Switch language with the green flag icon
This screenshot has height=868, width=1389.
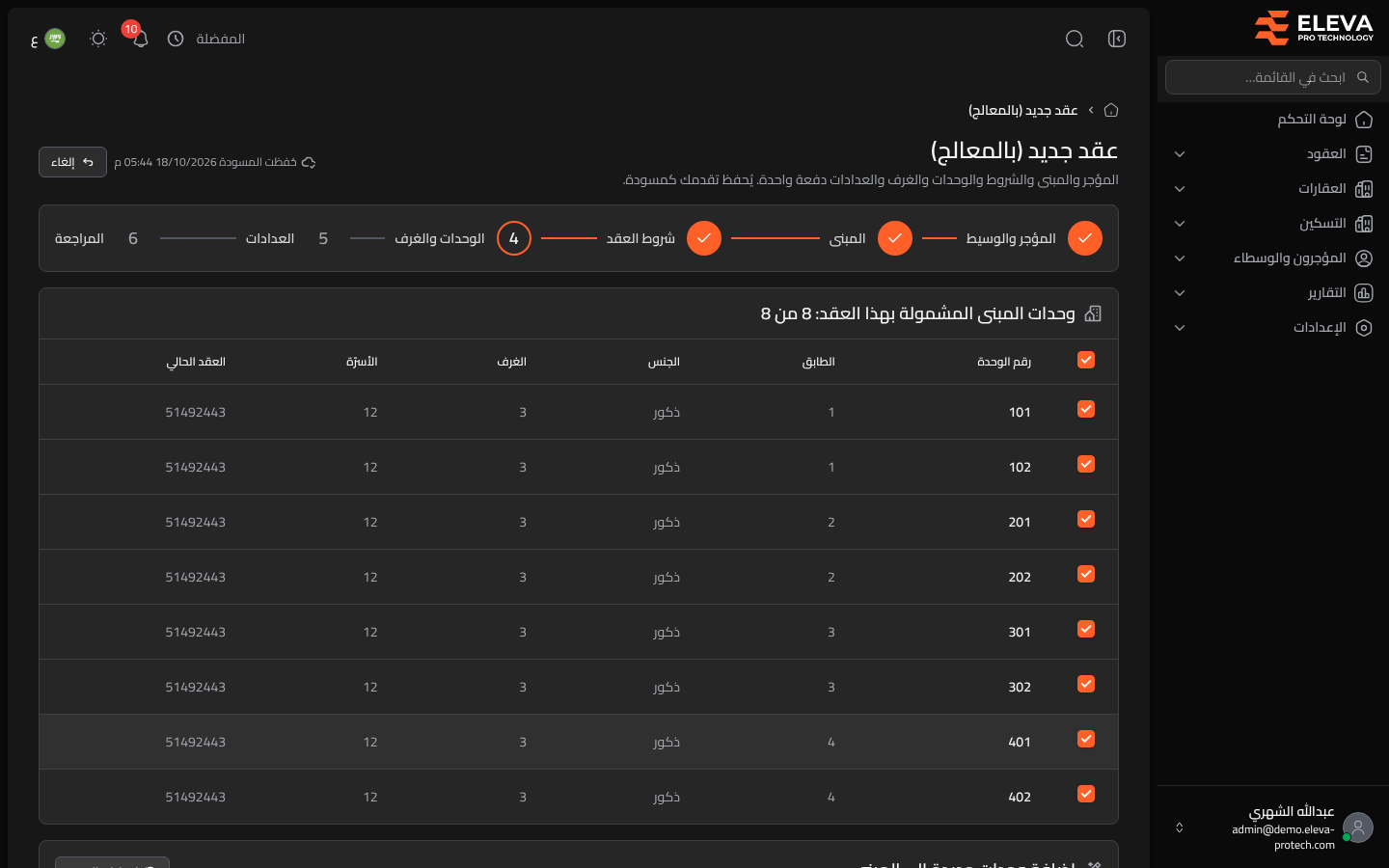[x=55, y=39]
